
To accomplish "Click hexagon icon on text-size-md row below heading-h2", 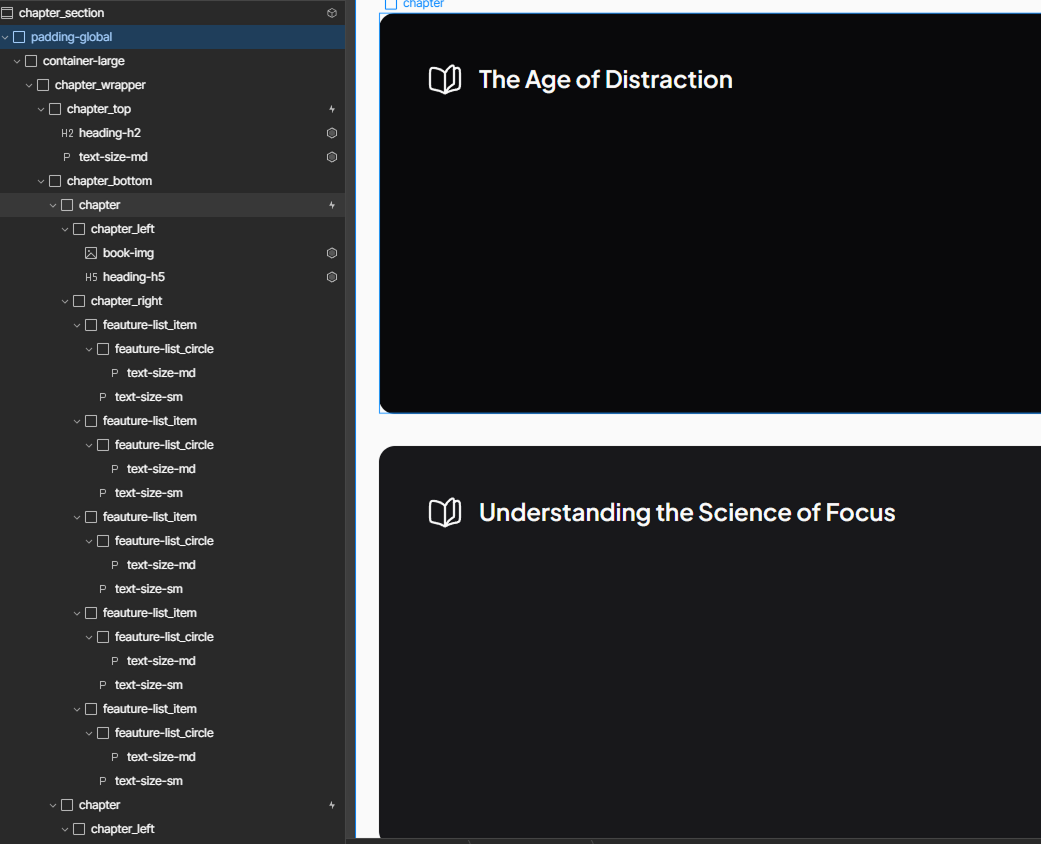I will click(x=332, y=157).
